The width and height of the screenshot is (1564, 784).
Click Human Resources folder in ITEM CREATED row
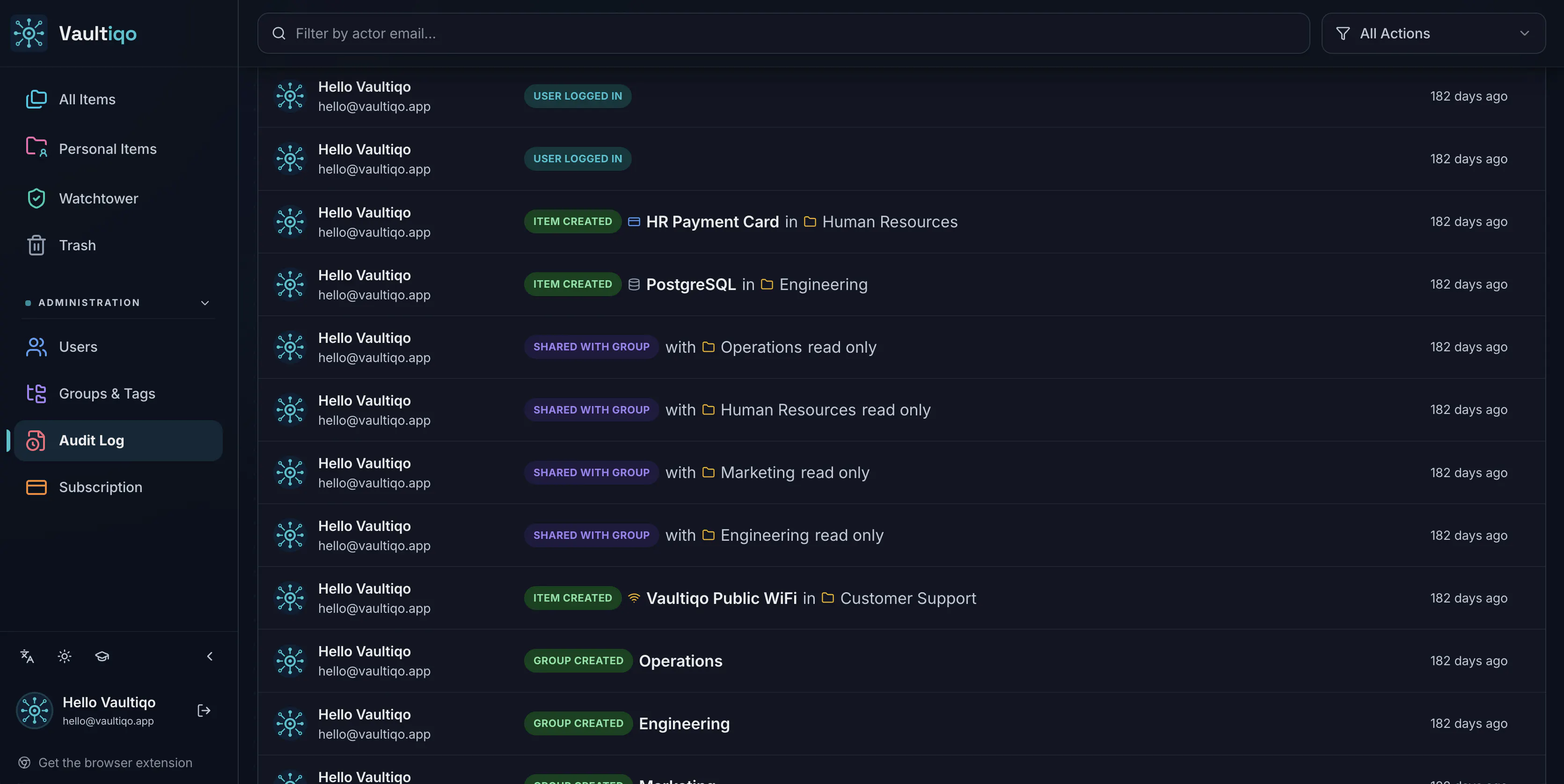890,221
